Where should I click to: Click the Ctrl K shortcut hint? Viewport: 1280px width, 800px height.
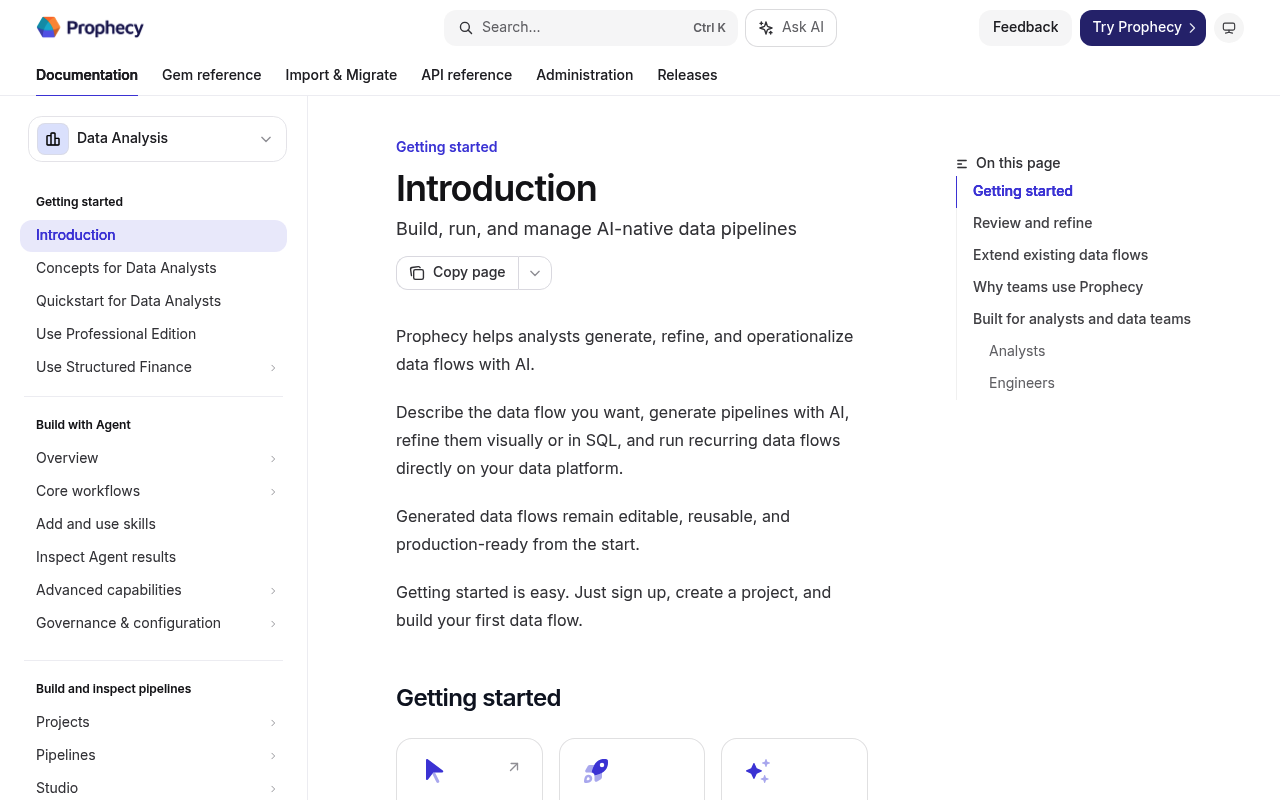pyautogui.click(x=709, y=28)
